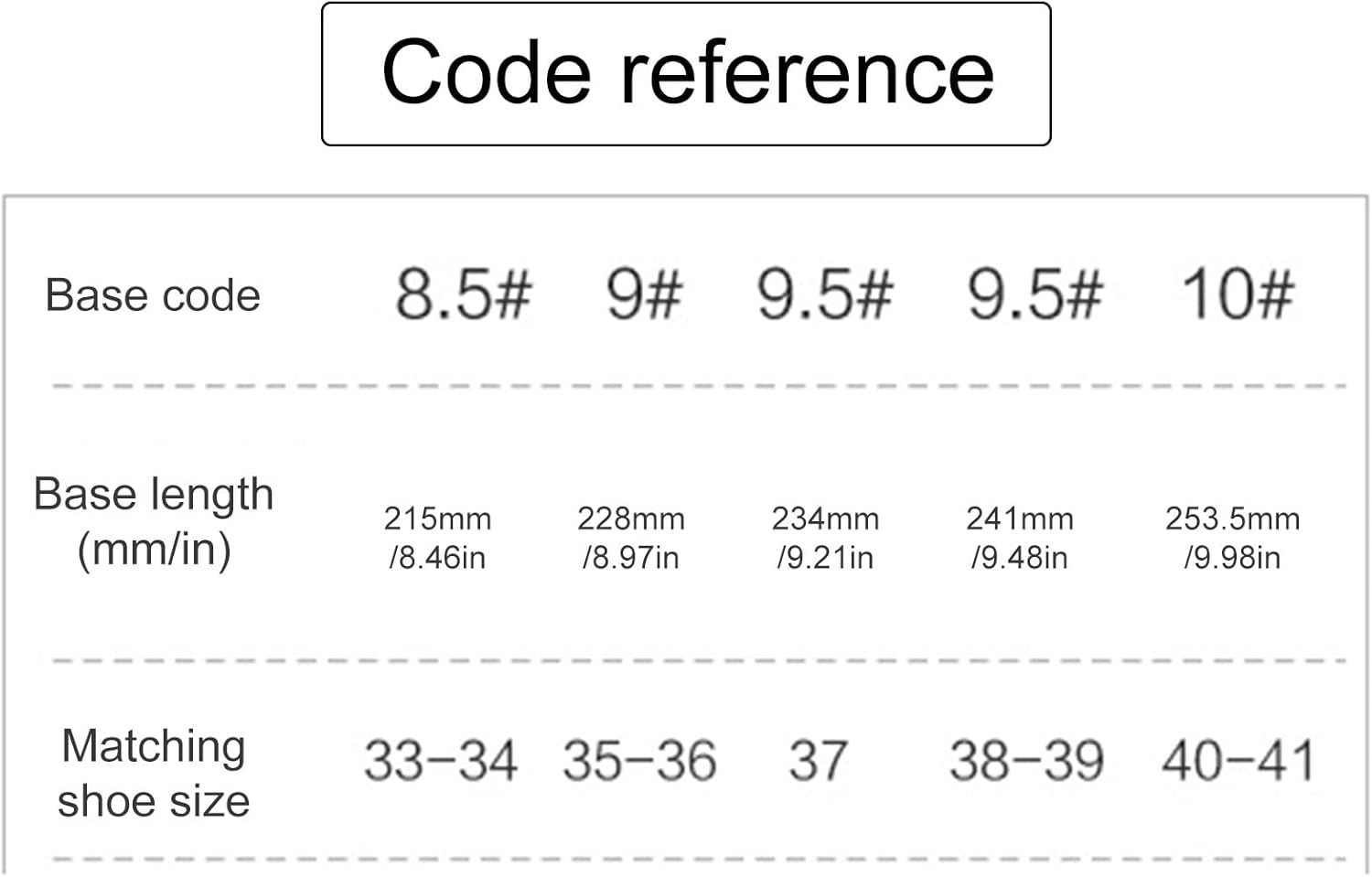Select the 9.5# code for sizes 38–39
Screen dimensions: 1372x877
tap(1034, 294)
